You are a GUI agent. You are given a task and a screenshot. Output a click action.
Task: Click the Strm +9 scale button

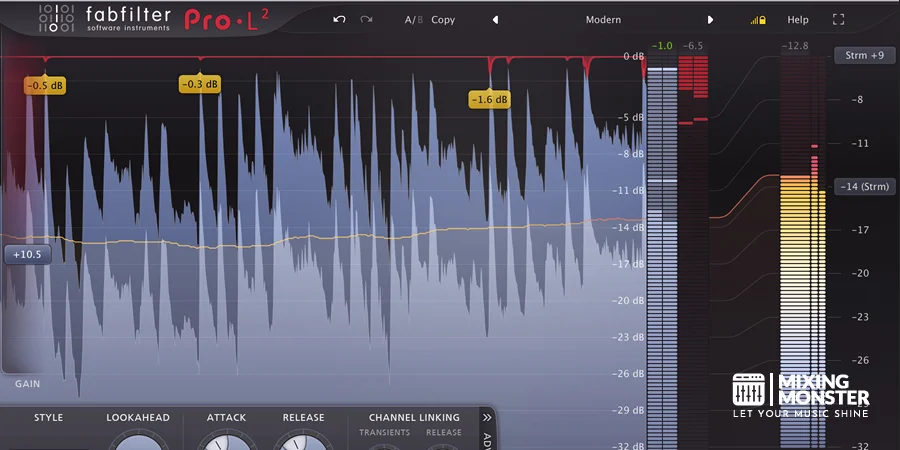tap(864, 56)
